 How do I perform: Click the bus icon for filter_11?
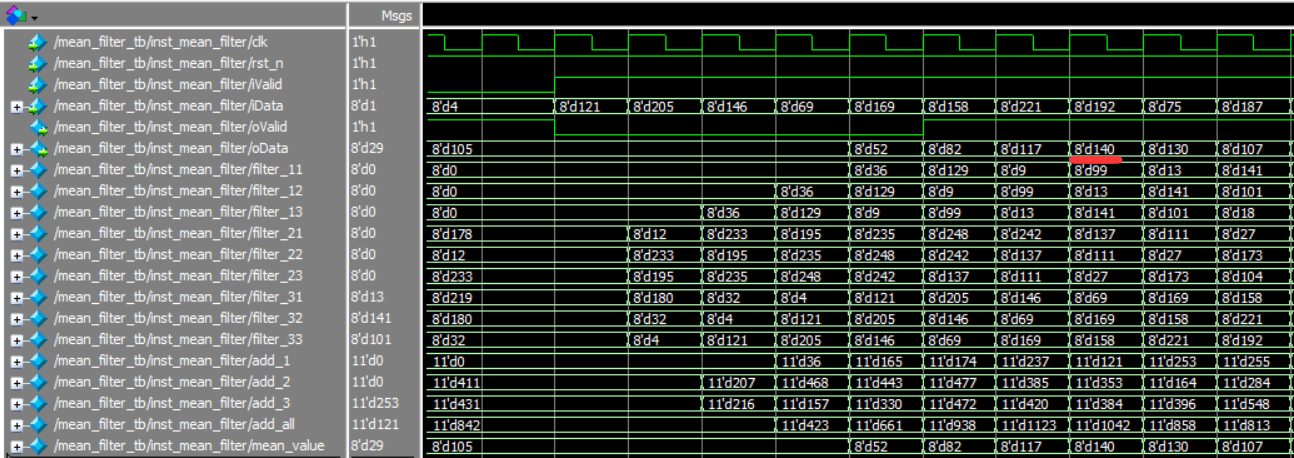[x=39, y=169]
